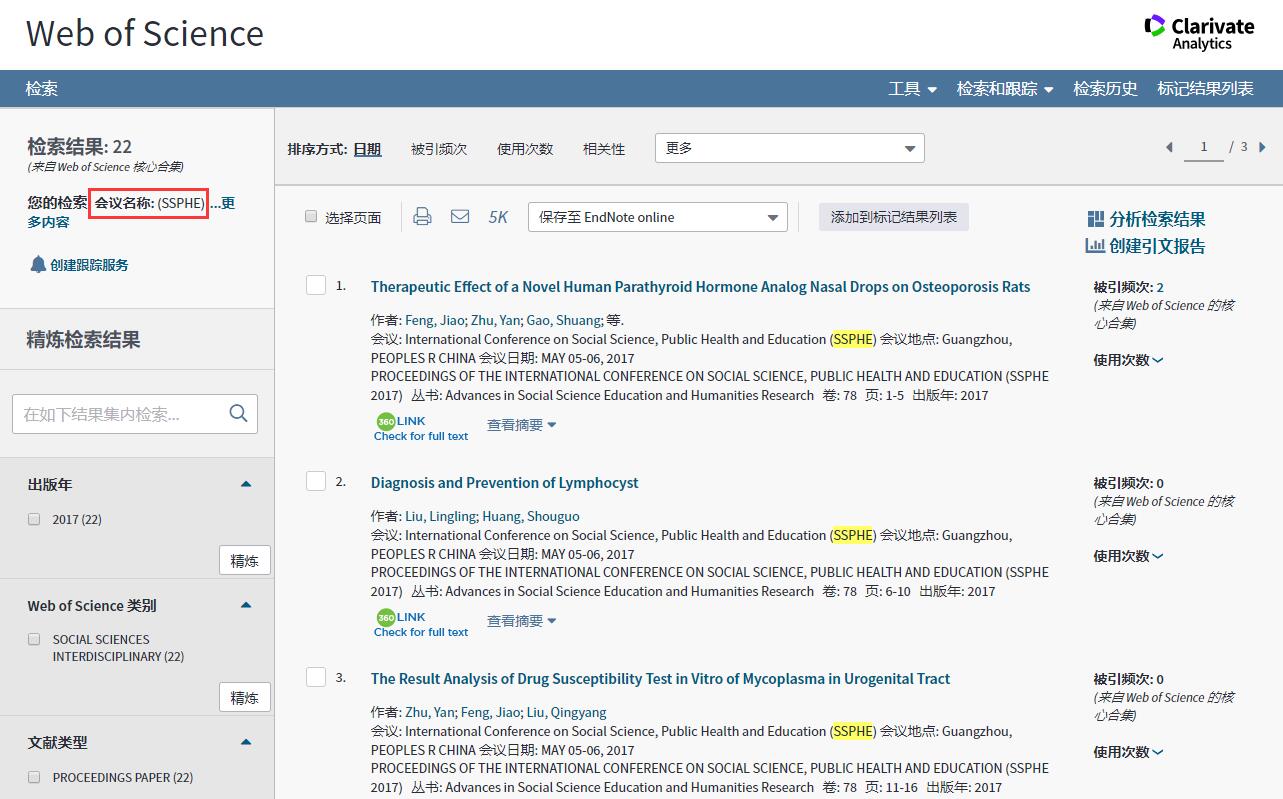Click the magnifier icon in refine search box
The height and width of the screenshot is (799, 1283).
click(239, 413)
